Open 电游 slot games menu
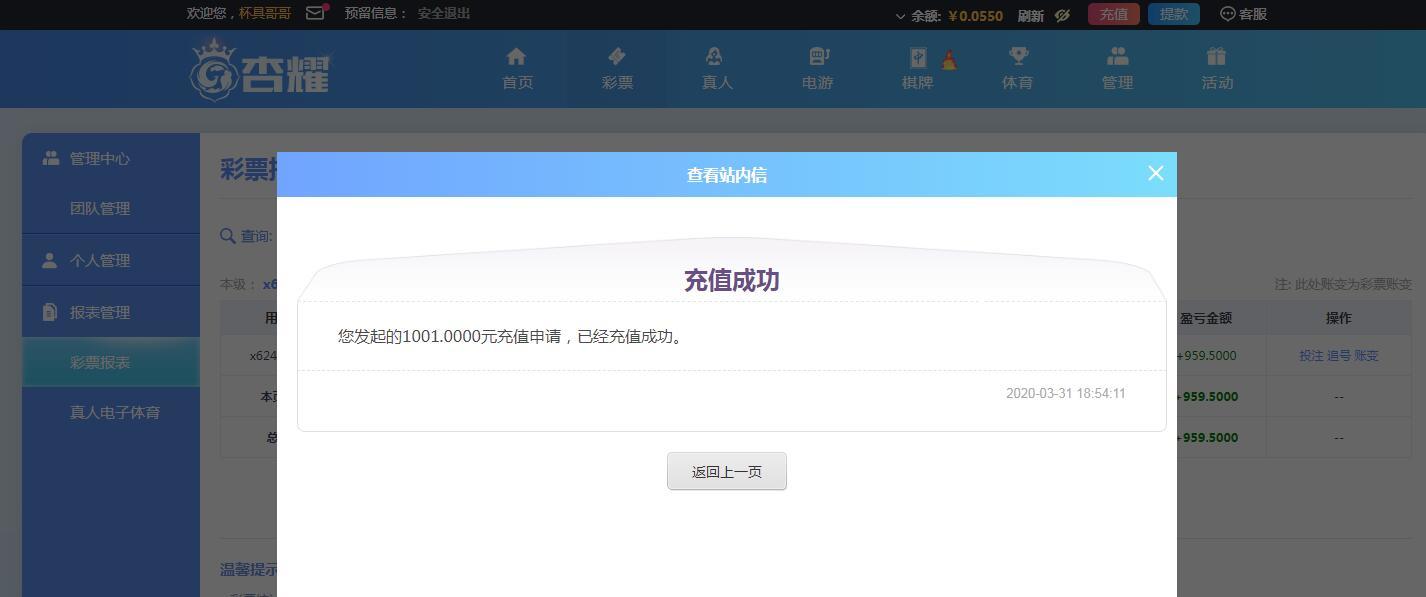The image size is (1426, 597). [x=817, y=69]
